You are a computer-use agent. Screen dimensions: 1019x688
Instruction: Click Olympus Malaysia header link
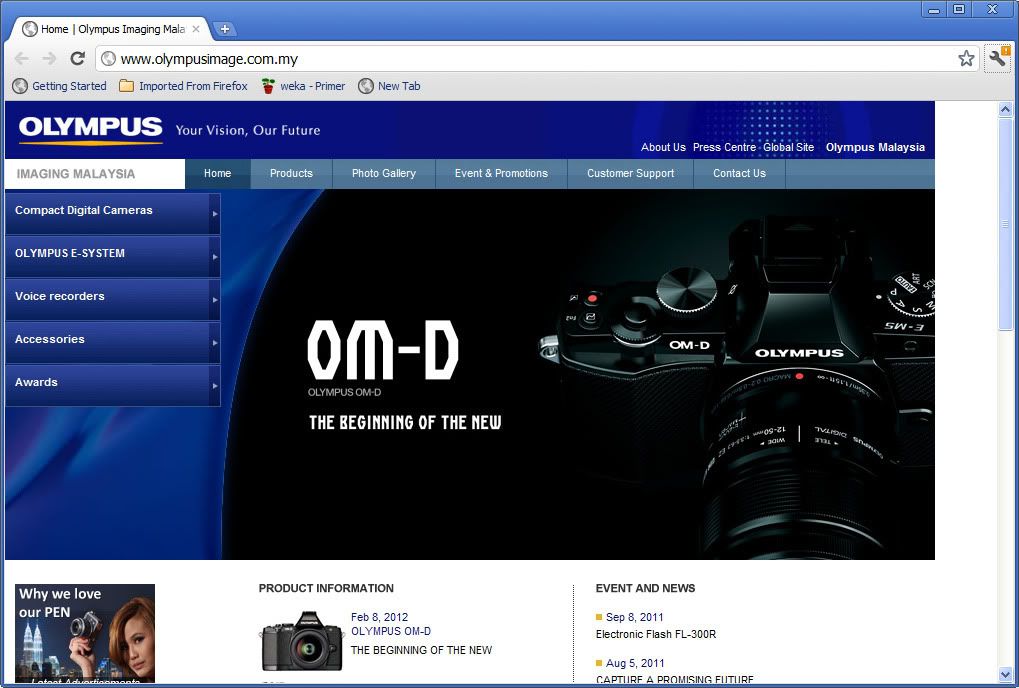point(875,147)
